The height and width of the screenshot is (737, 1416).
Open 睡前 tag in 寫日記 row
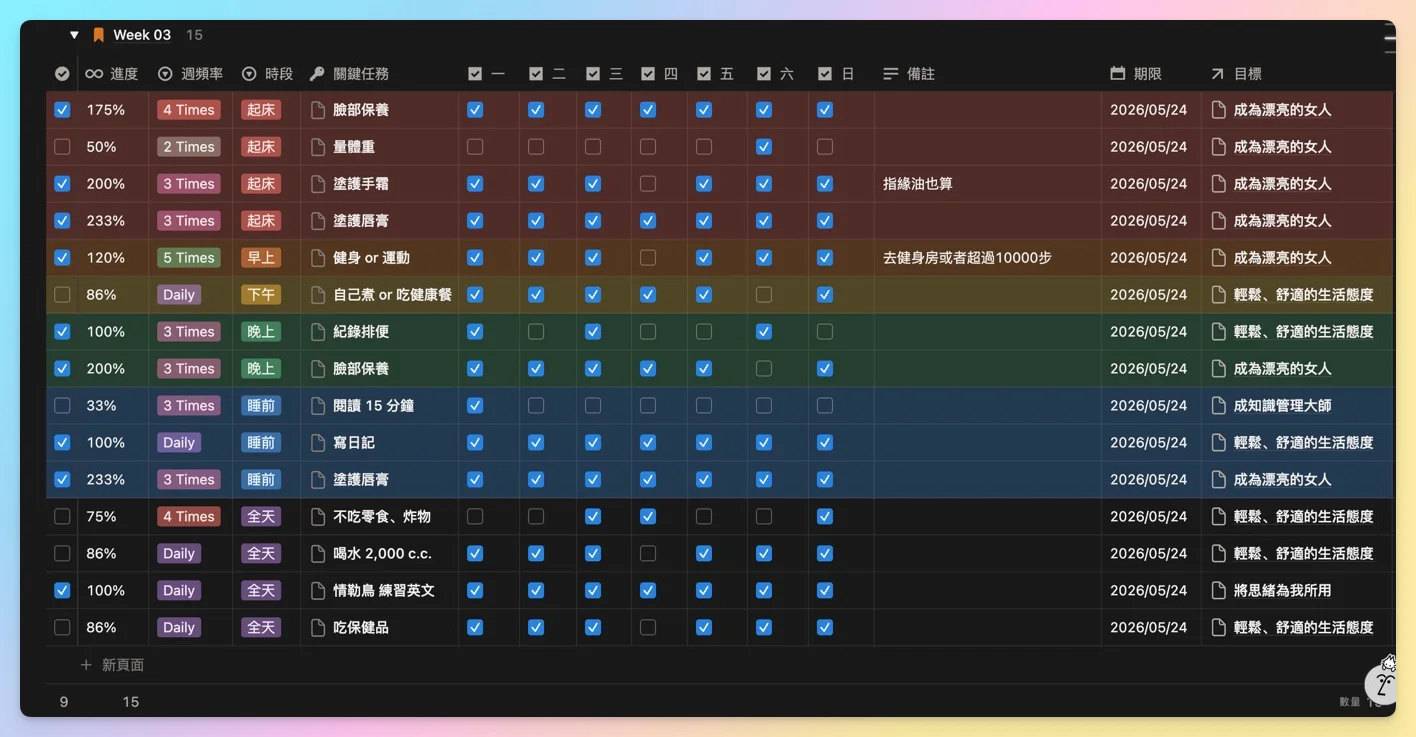[x=261, y=443]
